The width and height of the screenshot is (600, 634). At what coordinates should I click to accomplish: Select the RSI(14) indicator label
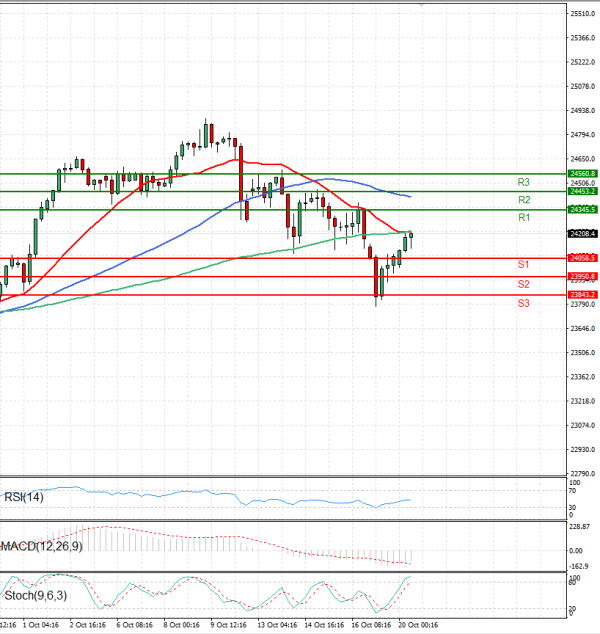(x=23, y=497)
